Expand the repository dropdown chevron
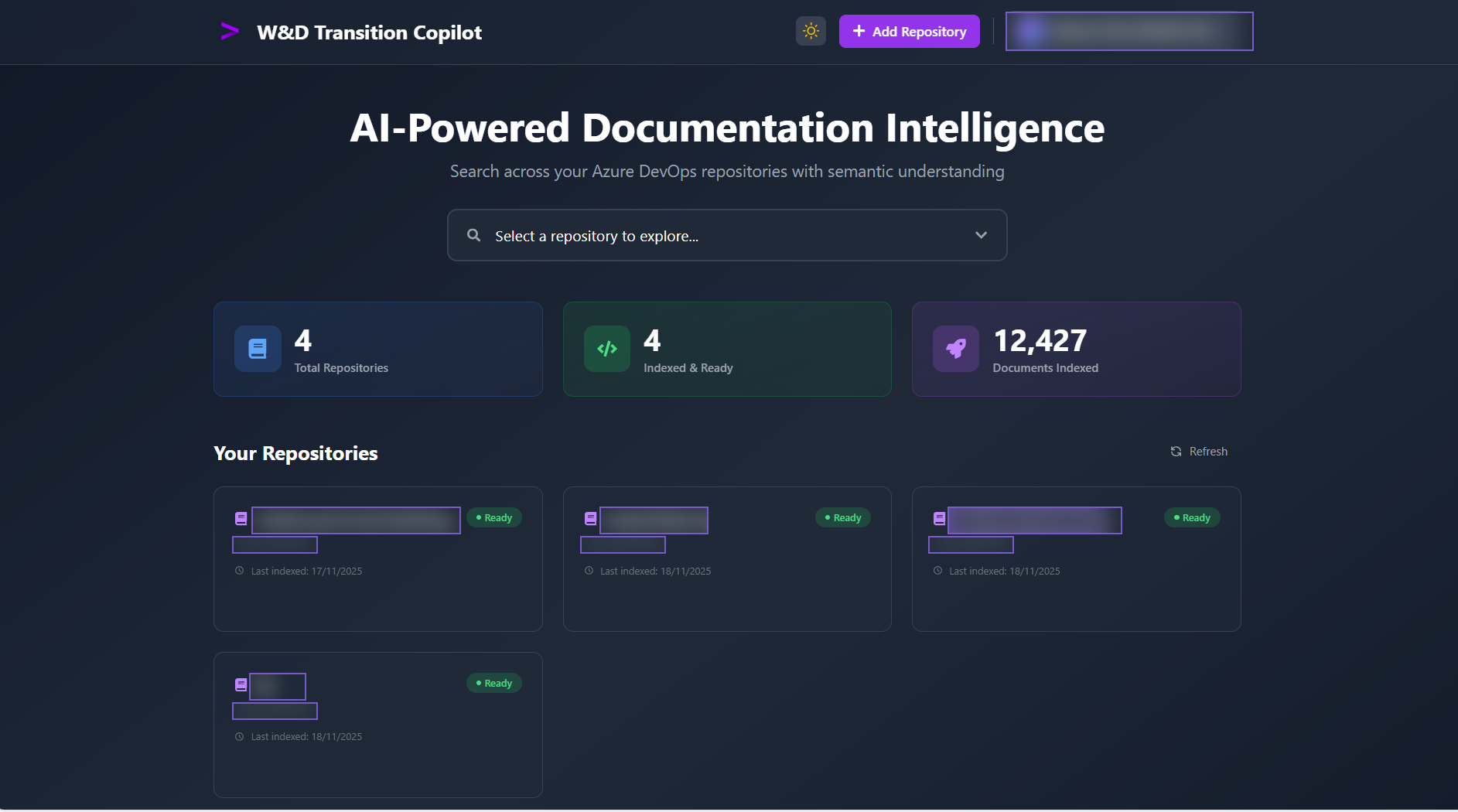 click(981, 235)
